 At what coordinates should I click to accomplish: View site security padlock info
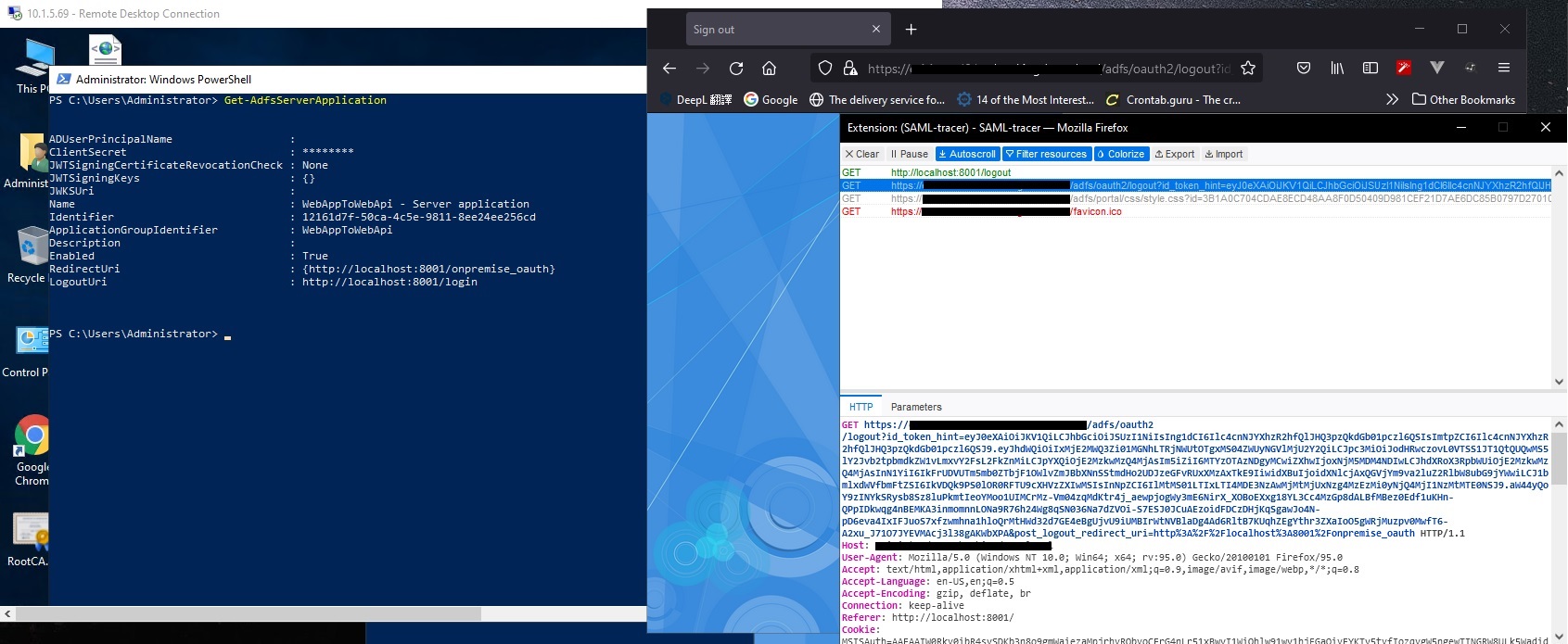click(x=850, y=69)
